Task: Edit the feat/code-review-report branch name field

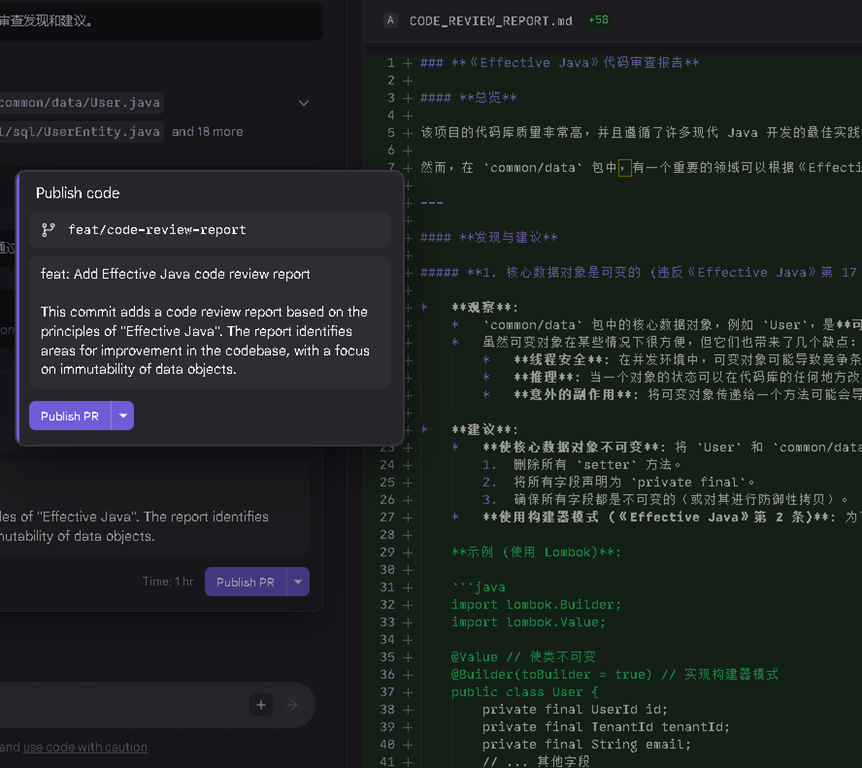Action: click(x=209, y=230)
